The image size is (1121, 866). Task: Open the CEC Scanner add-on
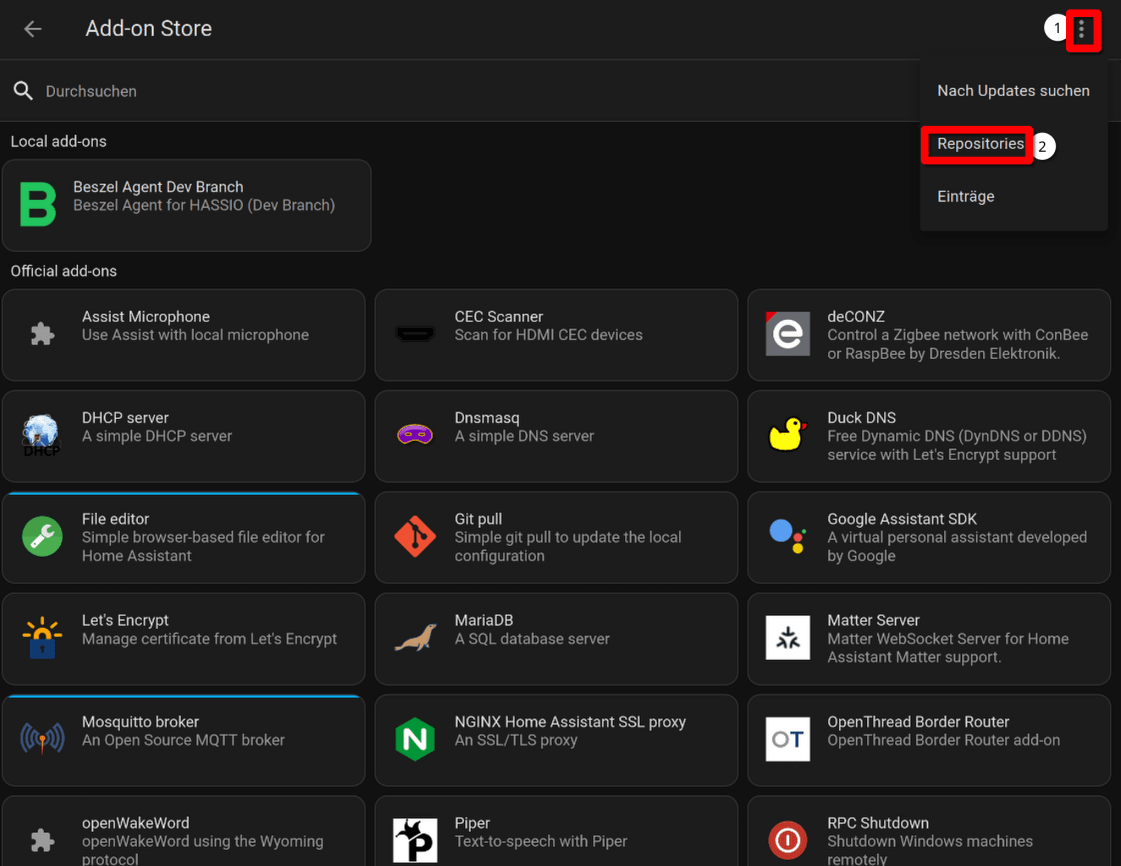(x=555, y=335)
